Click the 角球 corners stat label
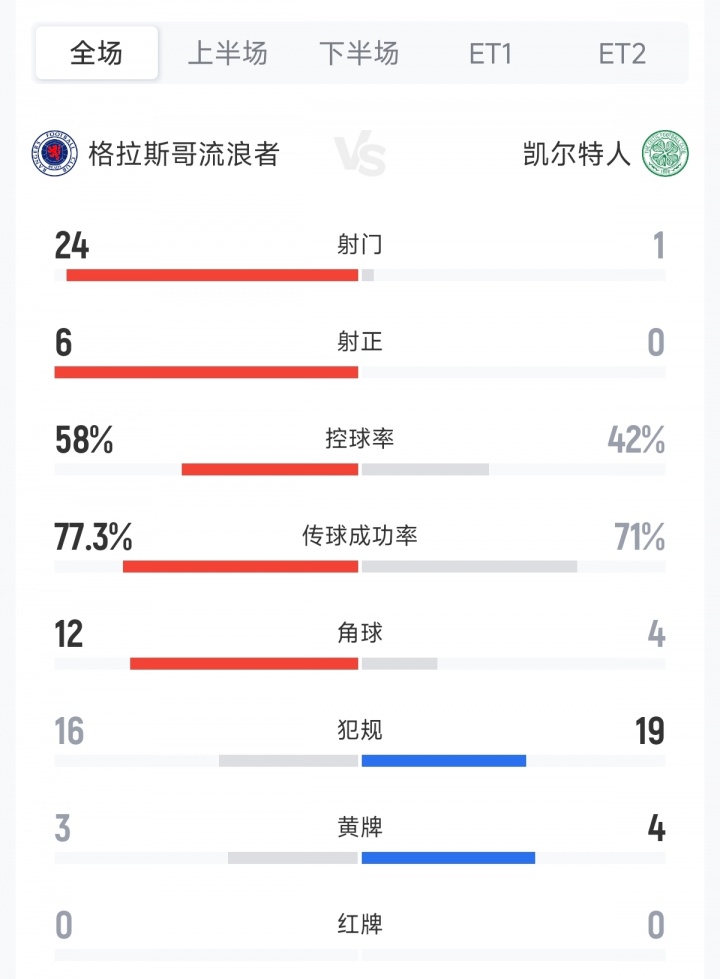720x979 pixels. pyautogui.click(x=360, y=633)
